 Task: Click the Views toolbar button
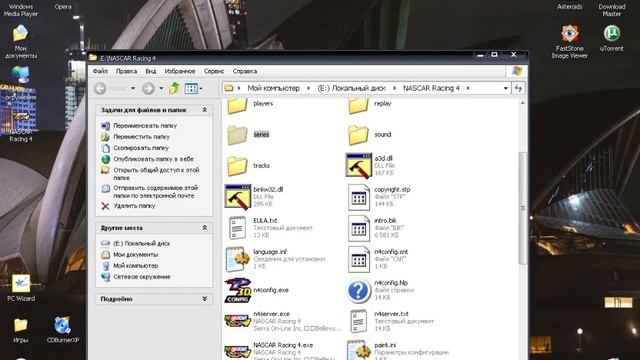click(x=191, y=88)
